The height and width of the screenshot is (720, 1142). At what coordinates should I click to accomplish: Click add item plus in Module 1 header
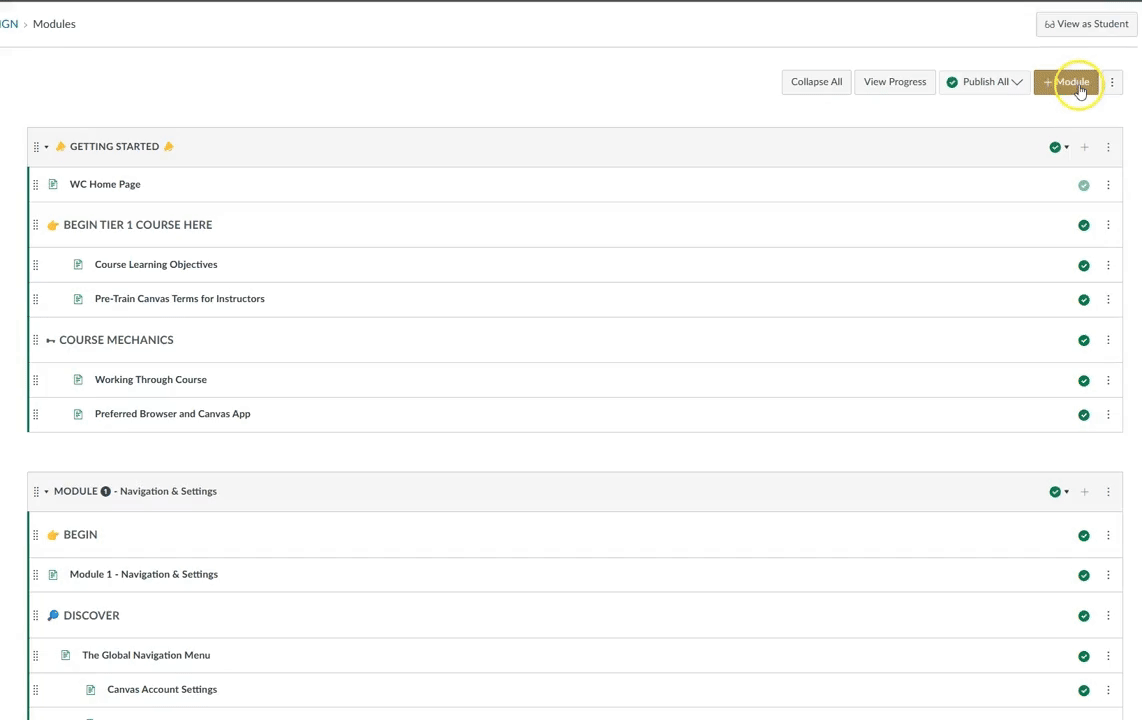[1084, 492]
